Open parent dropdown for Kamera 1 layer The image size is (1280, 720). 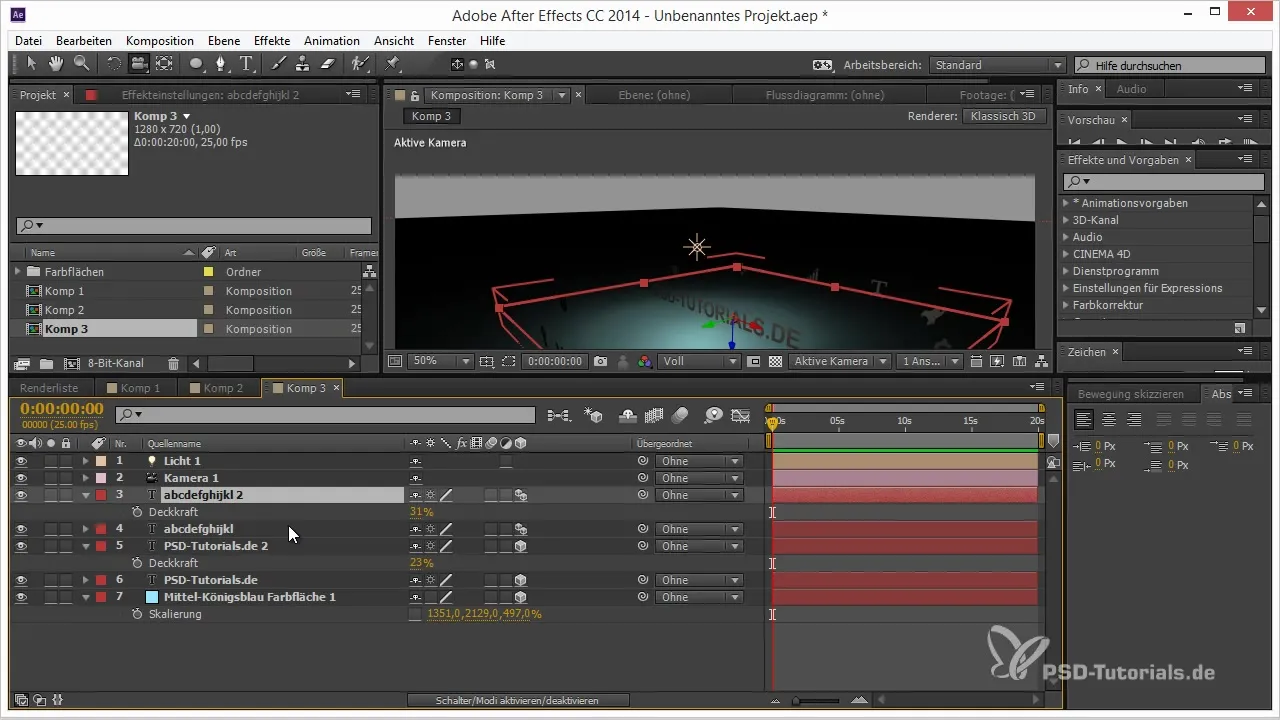pos(699,478)
